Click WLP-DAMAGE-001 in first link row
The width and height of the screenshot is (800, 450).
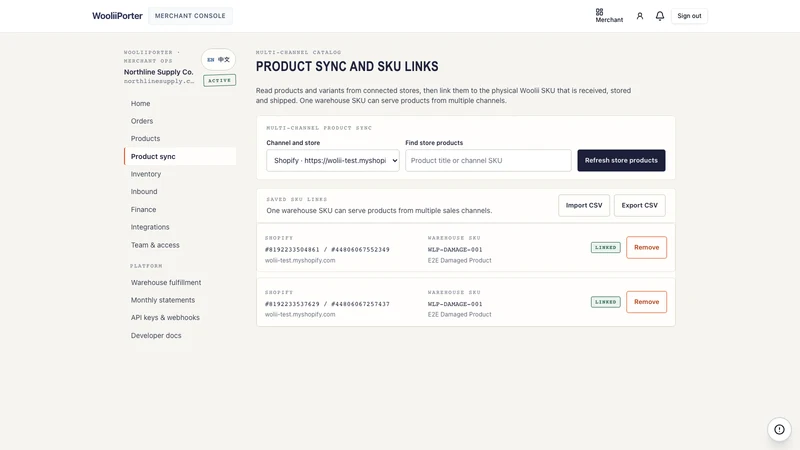point(455,249)
